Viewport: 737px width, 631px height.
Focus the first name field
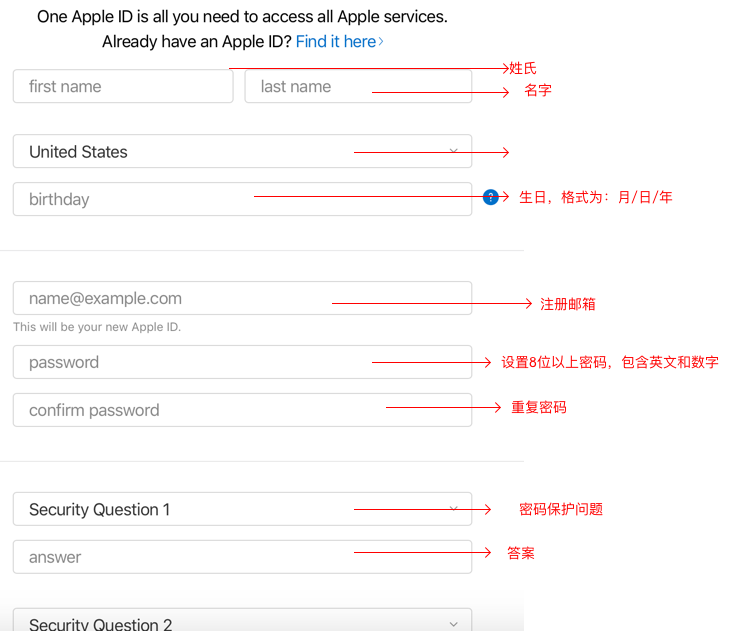pyautogui.click(x=123, y=87)
